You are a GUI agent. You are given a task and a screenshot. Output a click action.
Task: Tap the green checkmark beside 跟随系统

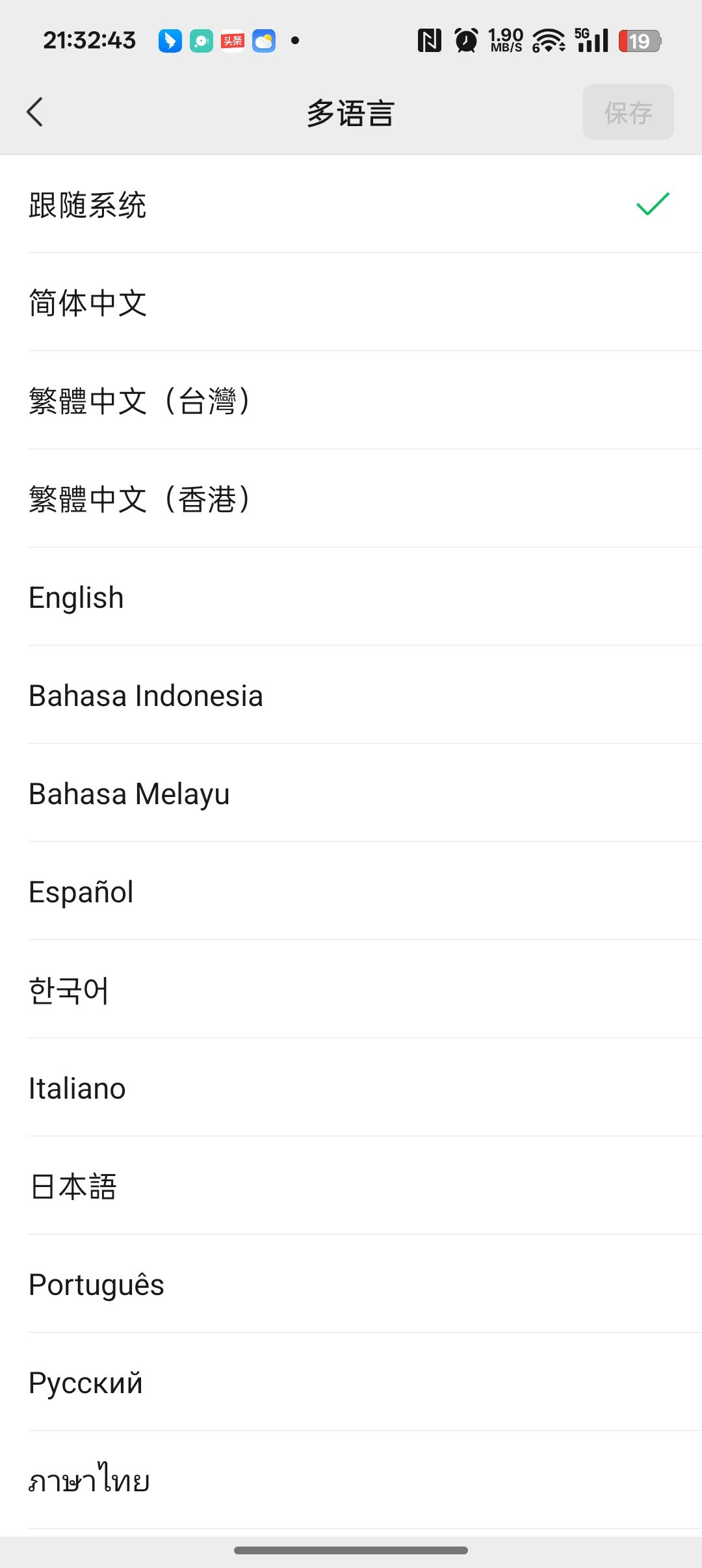(x=653, y=204)
